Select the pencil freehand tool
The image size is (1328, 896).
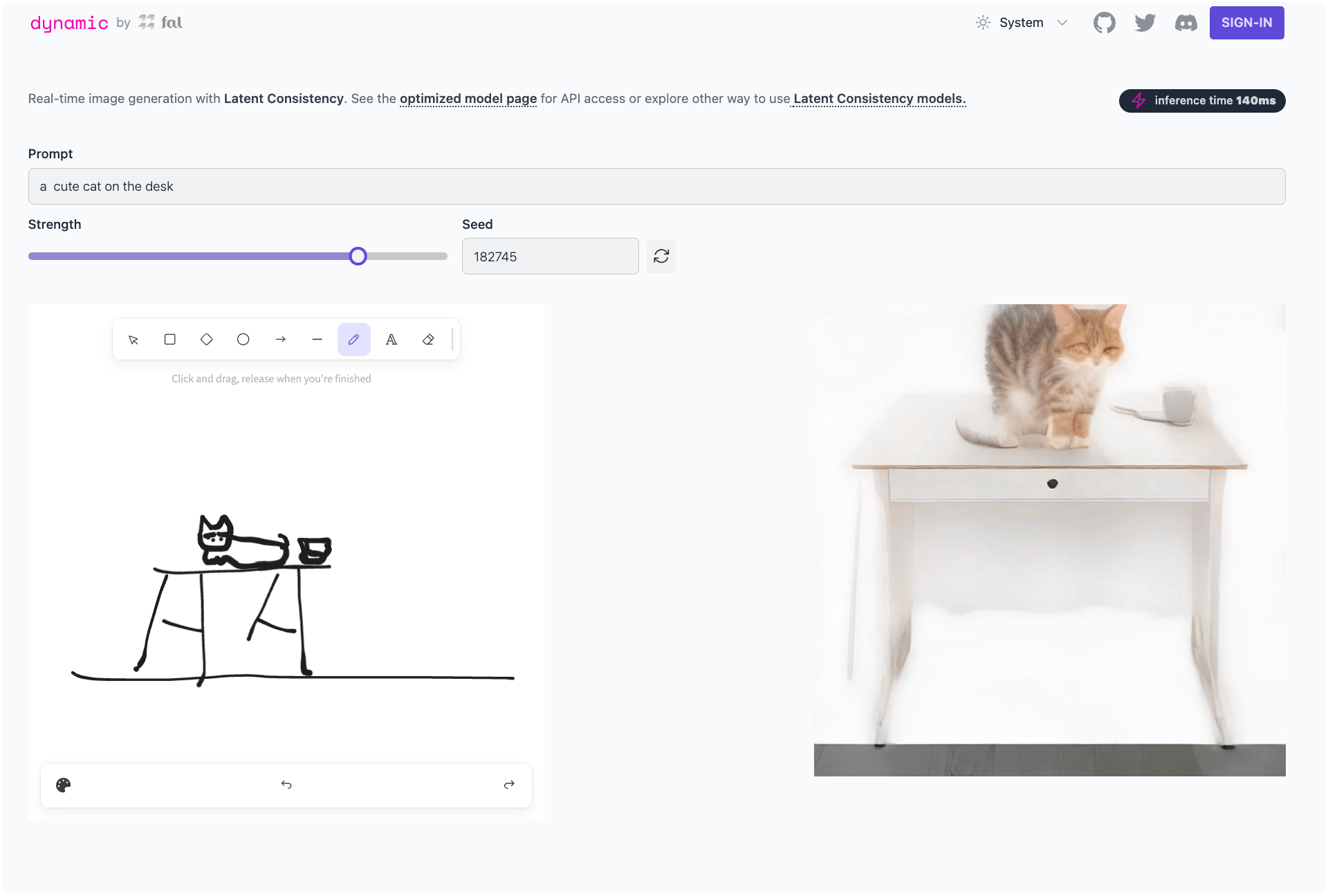point(354,339)
